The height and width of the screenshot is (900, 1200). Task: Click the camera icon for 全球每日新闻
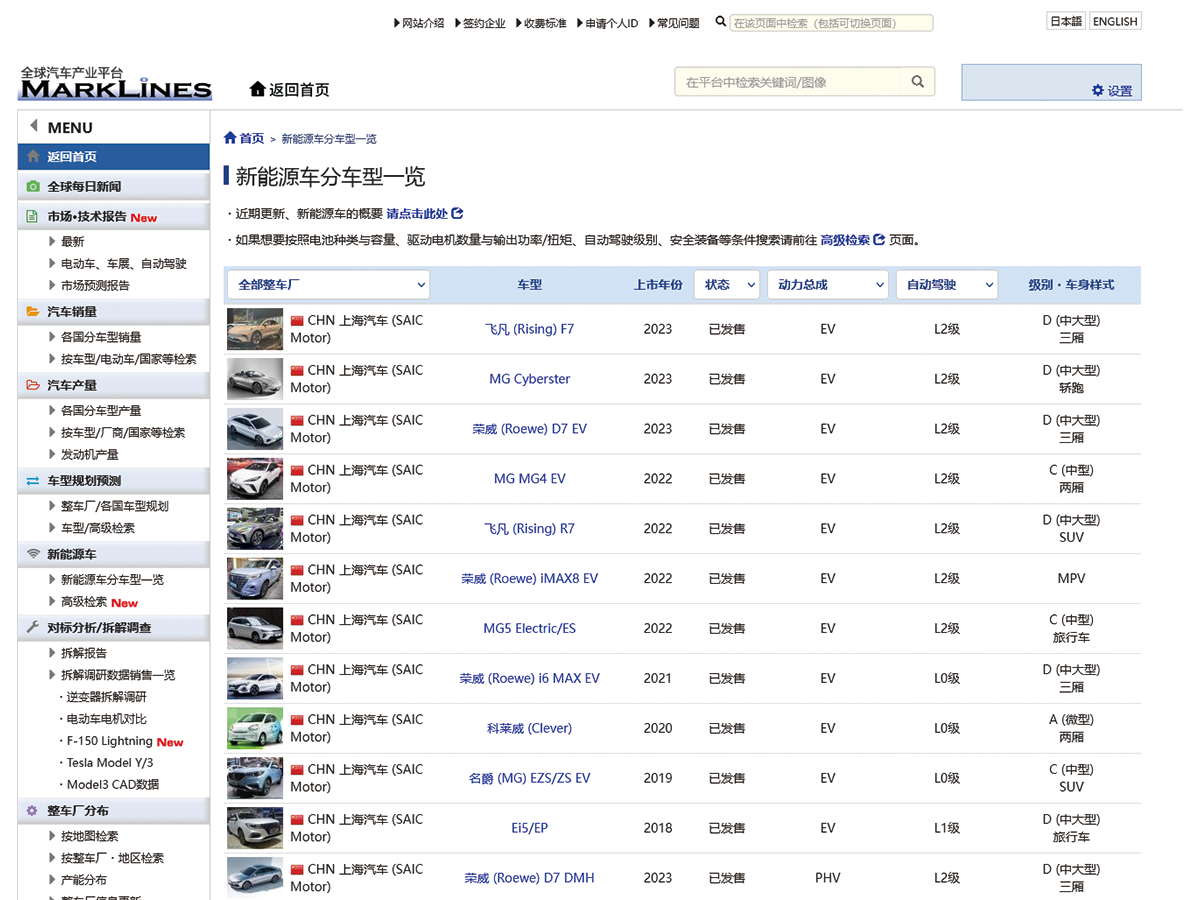point(33,186)
